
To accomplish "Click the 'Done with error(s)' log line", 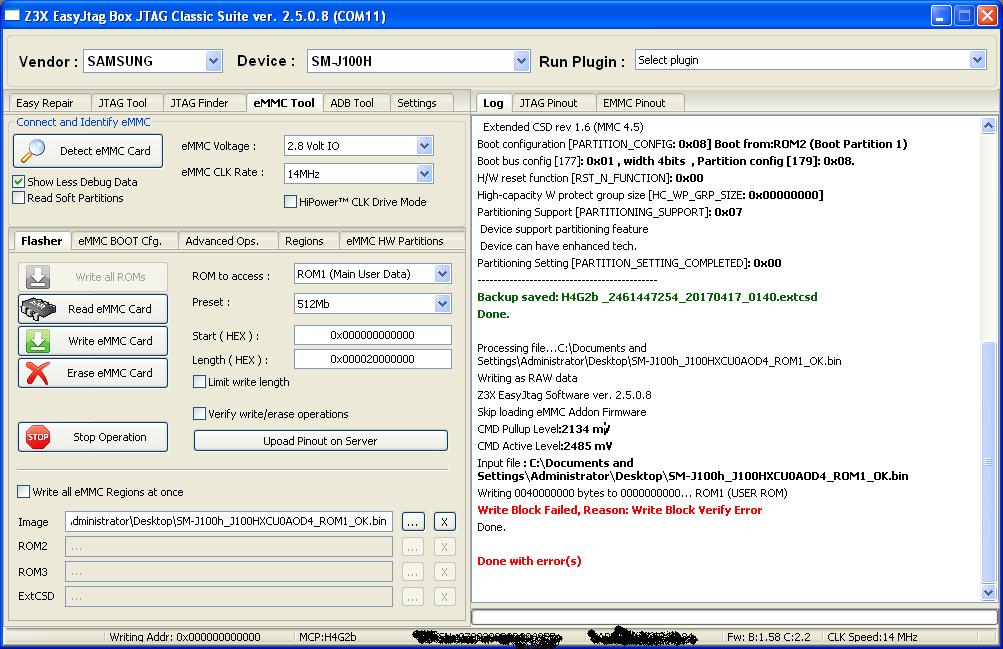I will click(x=529, y=561).
